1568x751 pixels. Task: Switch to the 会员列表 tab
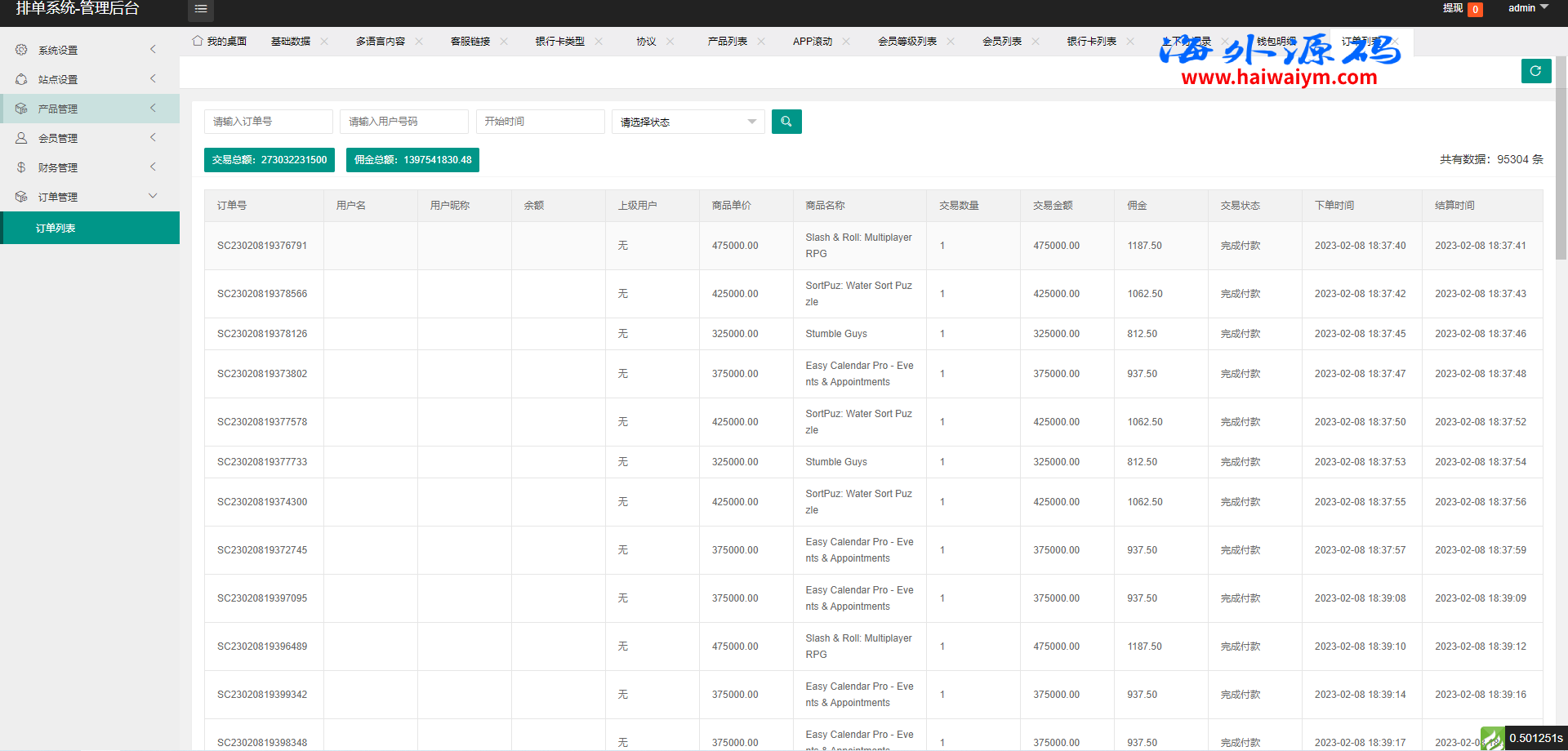point(1001,41)
